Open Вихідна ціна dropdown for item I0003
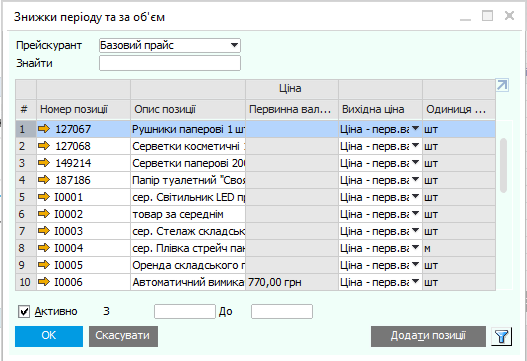This screenshot has width=527, height=361. pyautogui.click(x=415, y=230)
